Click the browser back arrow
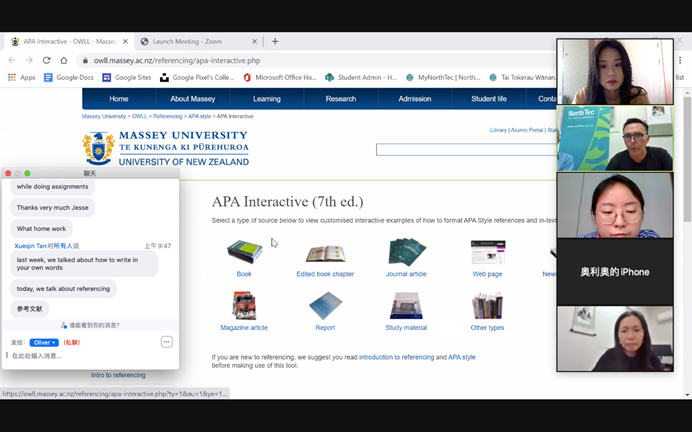The height and width of the screenshot is (432, 692). coord(12,60)
